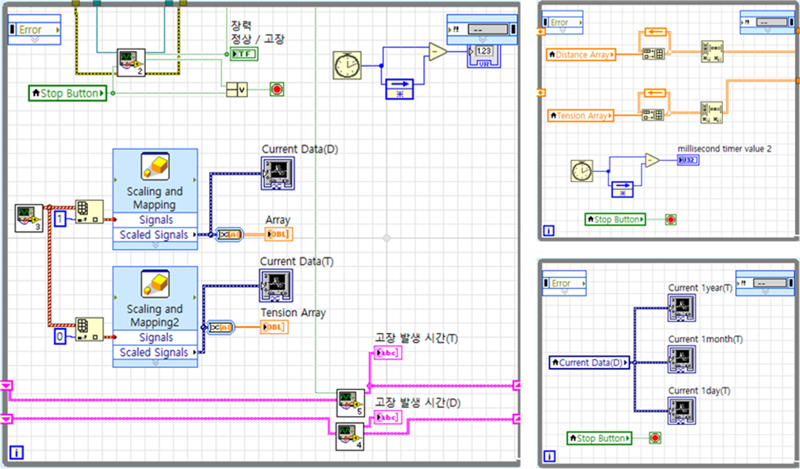Viewport: 800px width, 469px height.
Task: Click the 장력 정상/고장 boolean TF indicator
Action: [243, 54]
